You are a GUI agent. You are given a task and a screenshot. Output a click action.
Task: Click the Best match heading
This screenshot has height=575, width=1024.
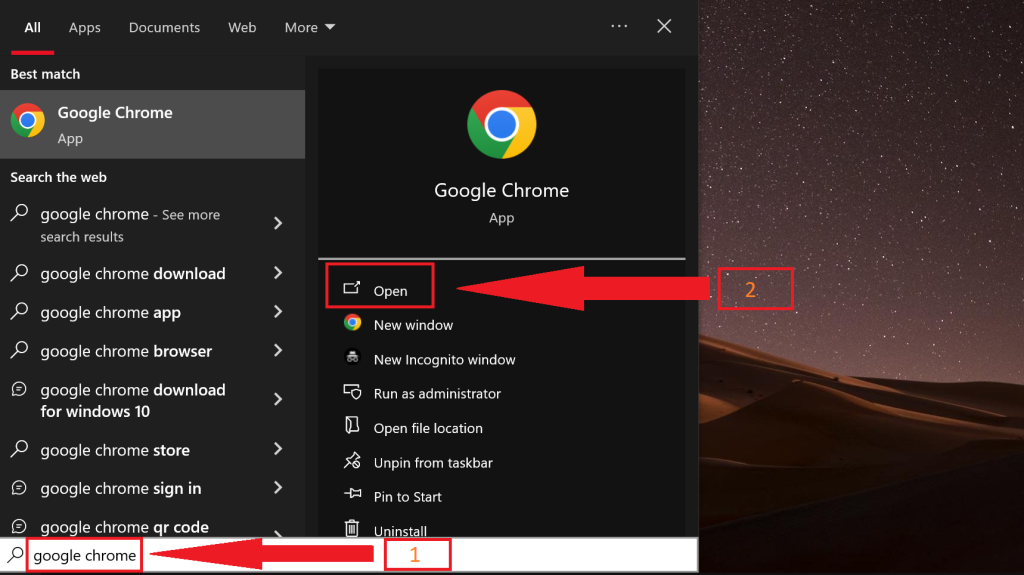(45, 74)
